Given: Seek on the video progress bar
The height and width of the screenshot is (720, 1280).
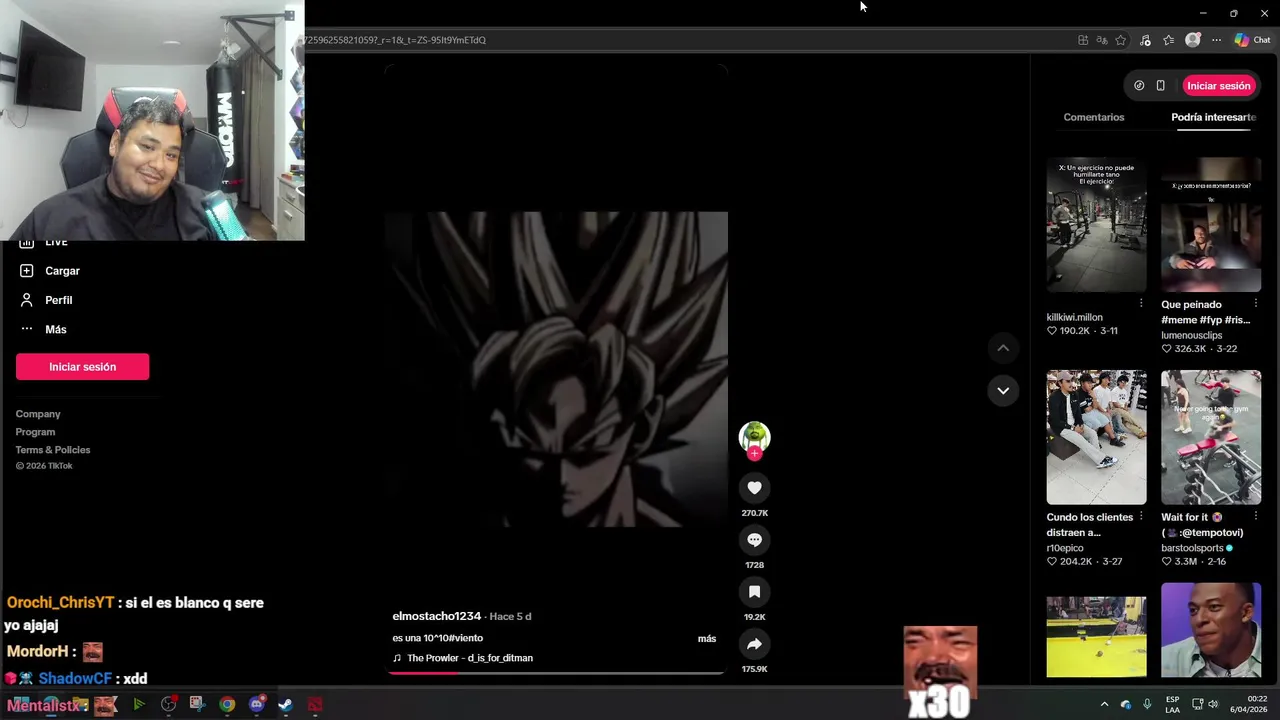Looking at the screenshot, I should (556, 673).
